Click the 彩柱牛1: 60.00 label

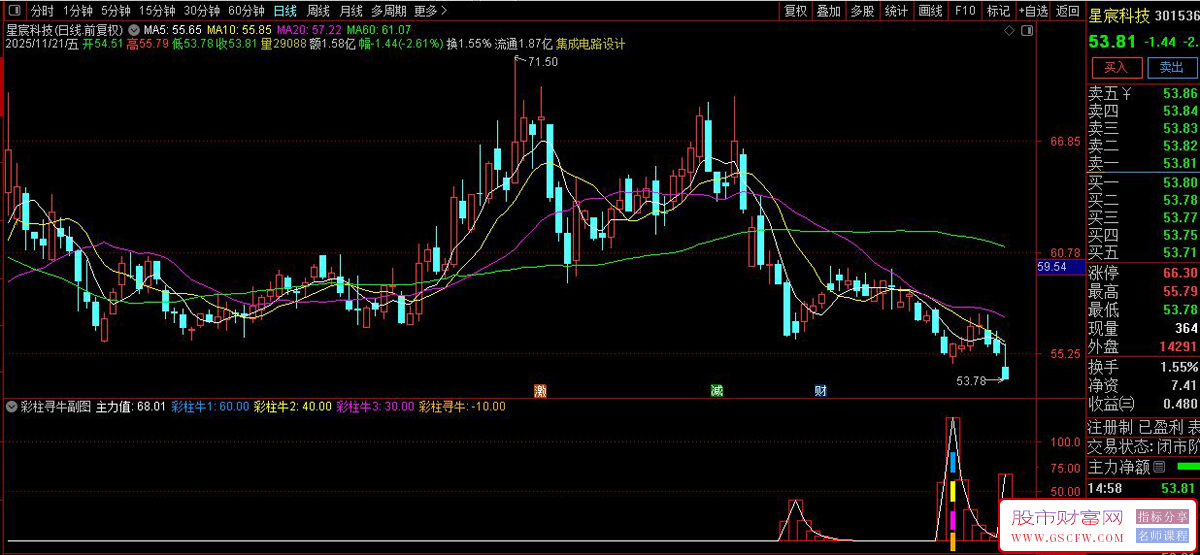(x=210, y=407)
